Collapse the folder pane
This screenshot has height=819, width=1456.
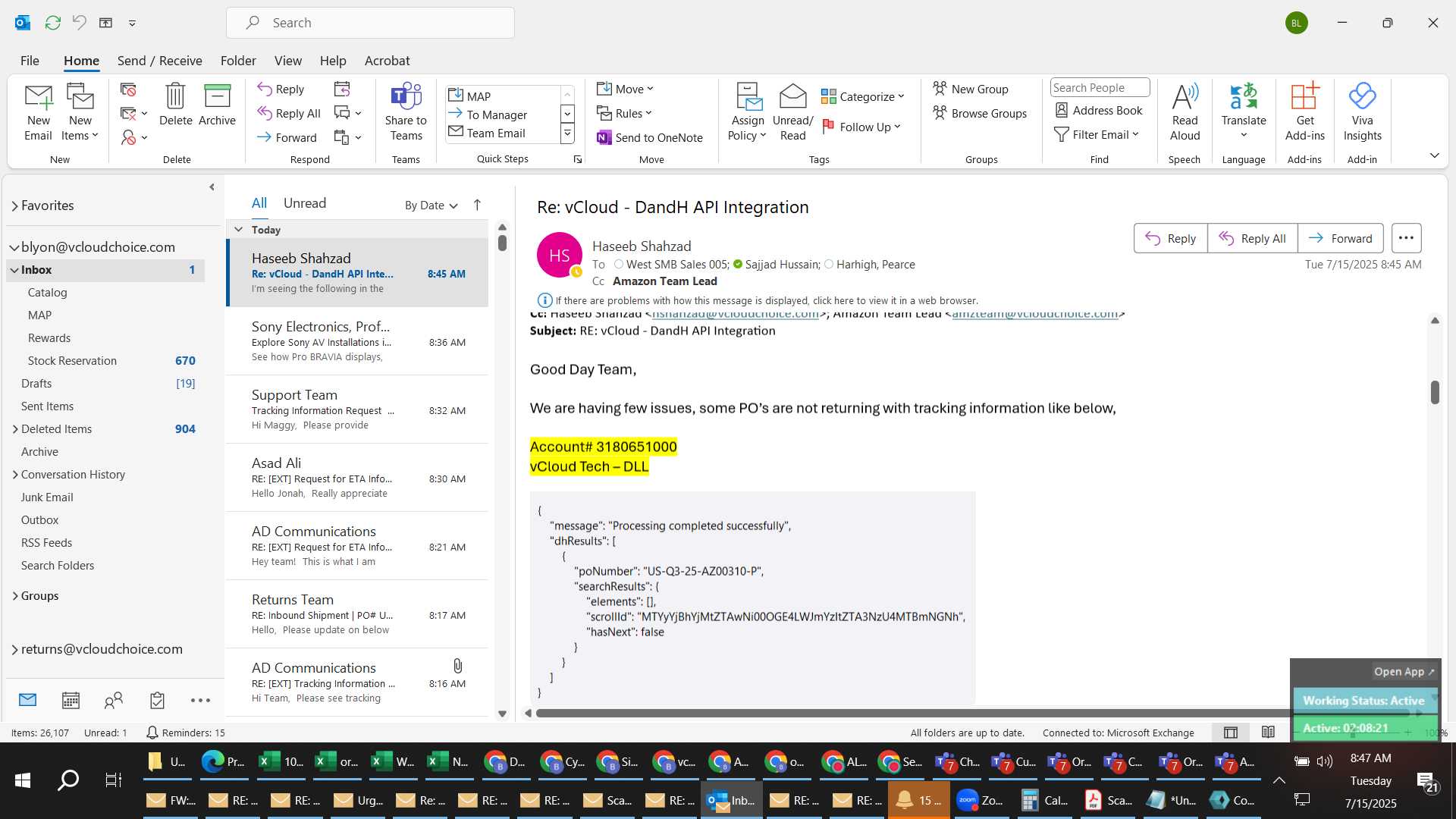click(212, 187)
